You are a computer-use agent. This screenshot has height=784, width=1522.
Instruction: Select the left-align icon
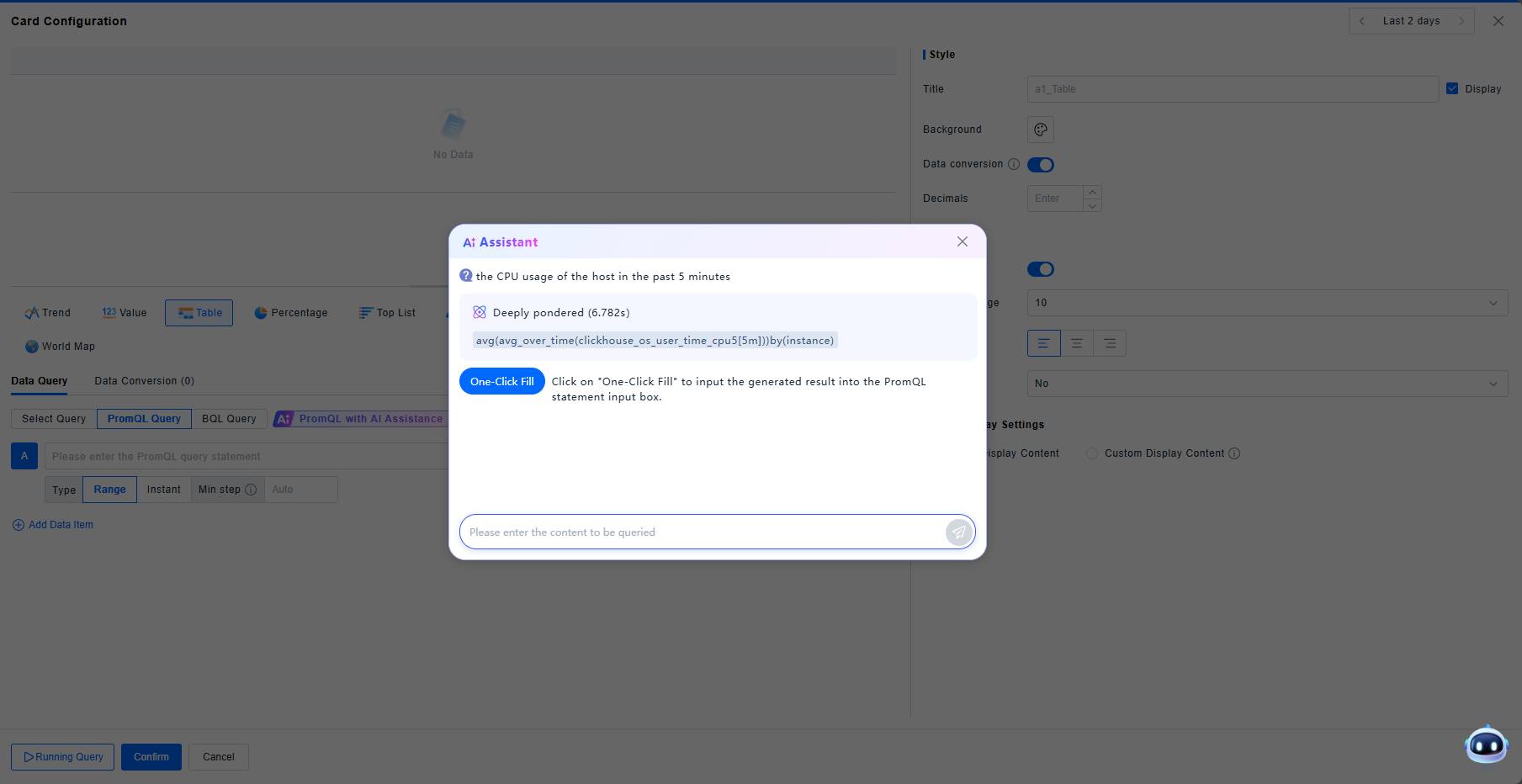(1043, 343)
